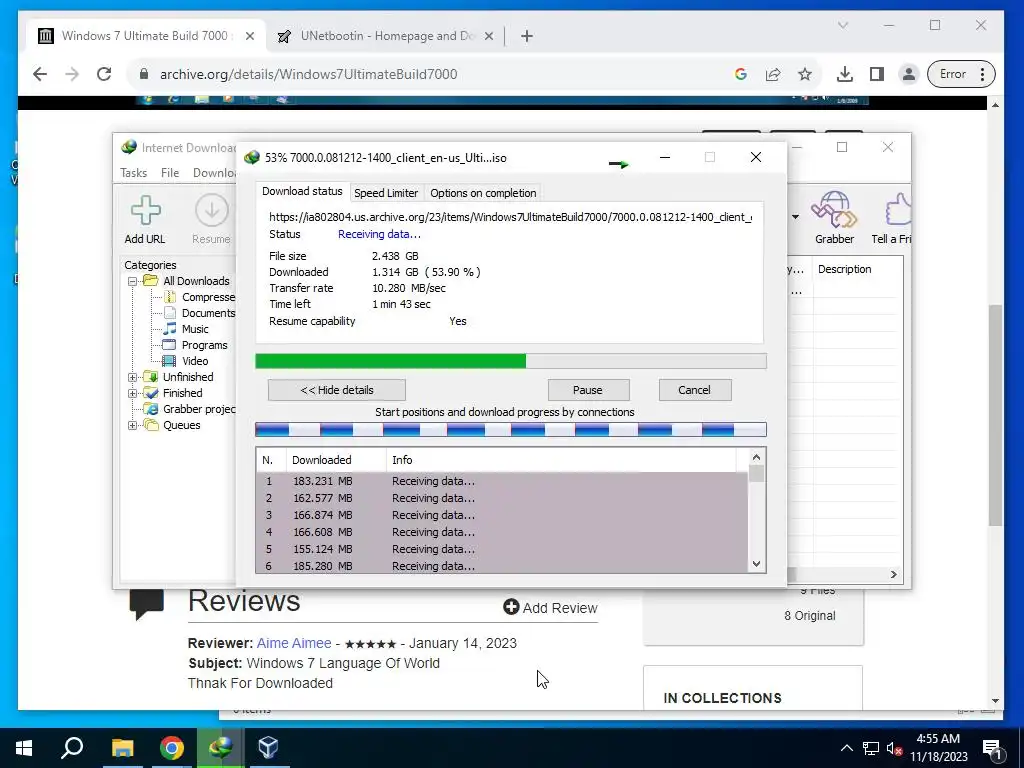Go back to previous page
This screenshot has width=1024, height=768.
(40, 74)
